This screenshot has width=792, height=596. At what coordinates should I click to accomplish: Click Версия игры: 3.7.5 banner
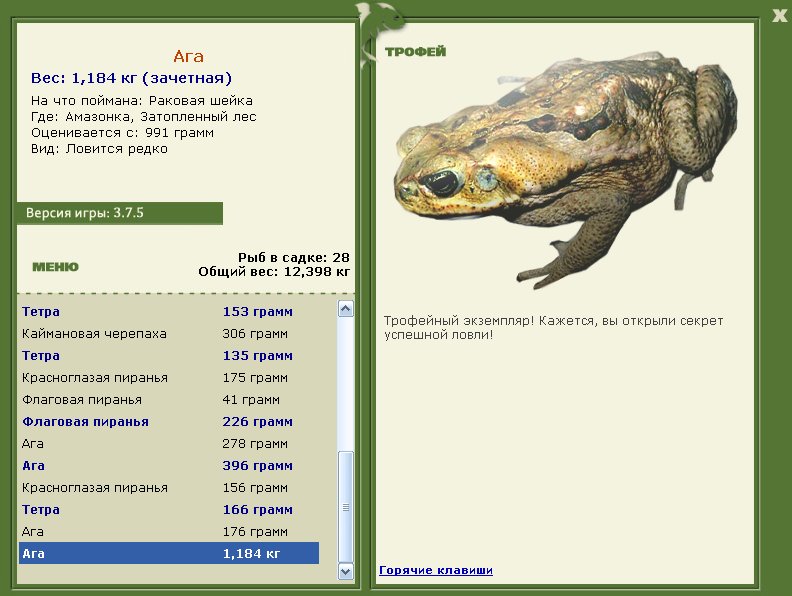(120, 213)
